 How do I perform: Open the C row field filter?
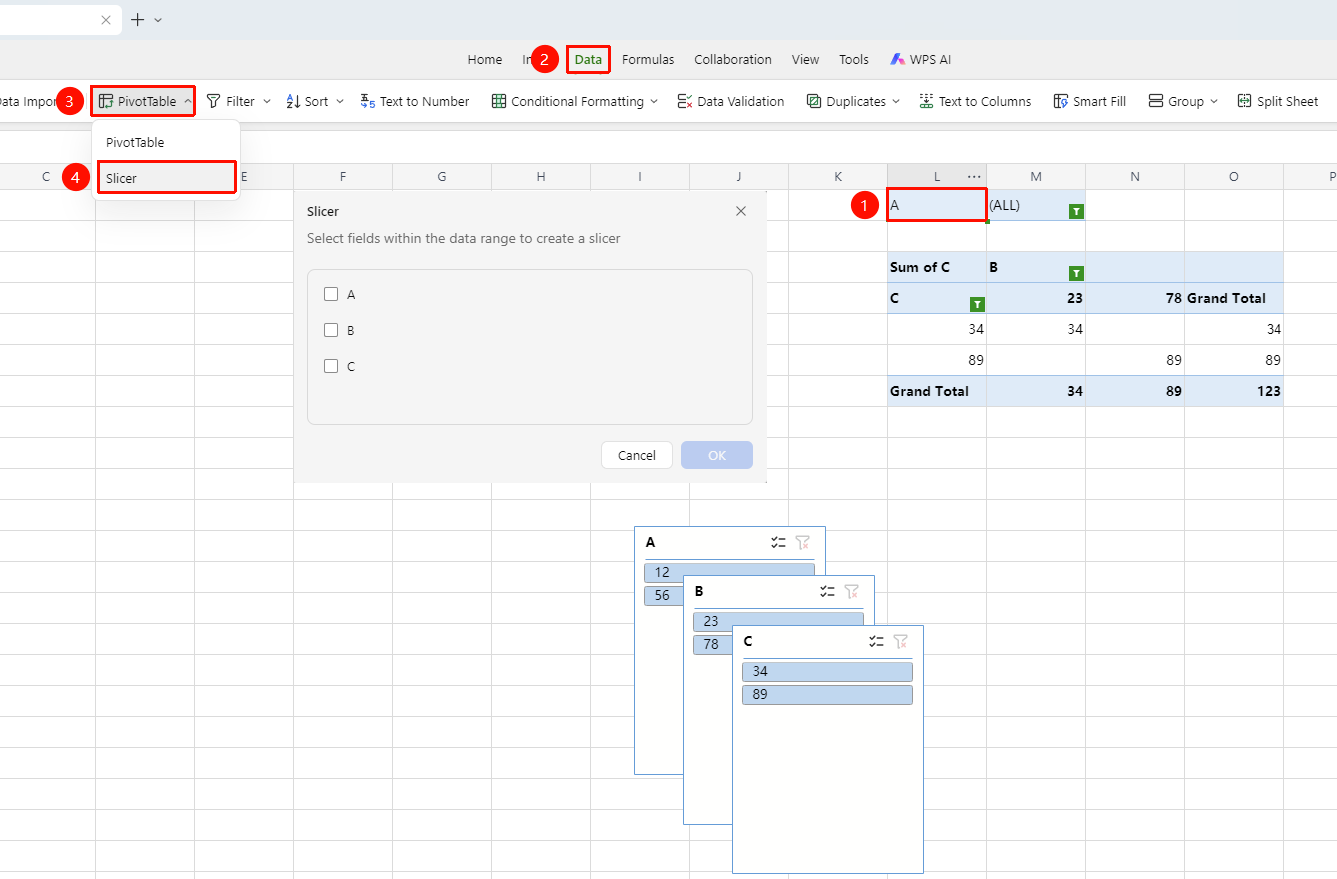(977, 304)
